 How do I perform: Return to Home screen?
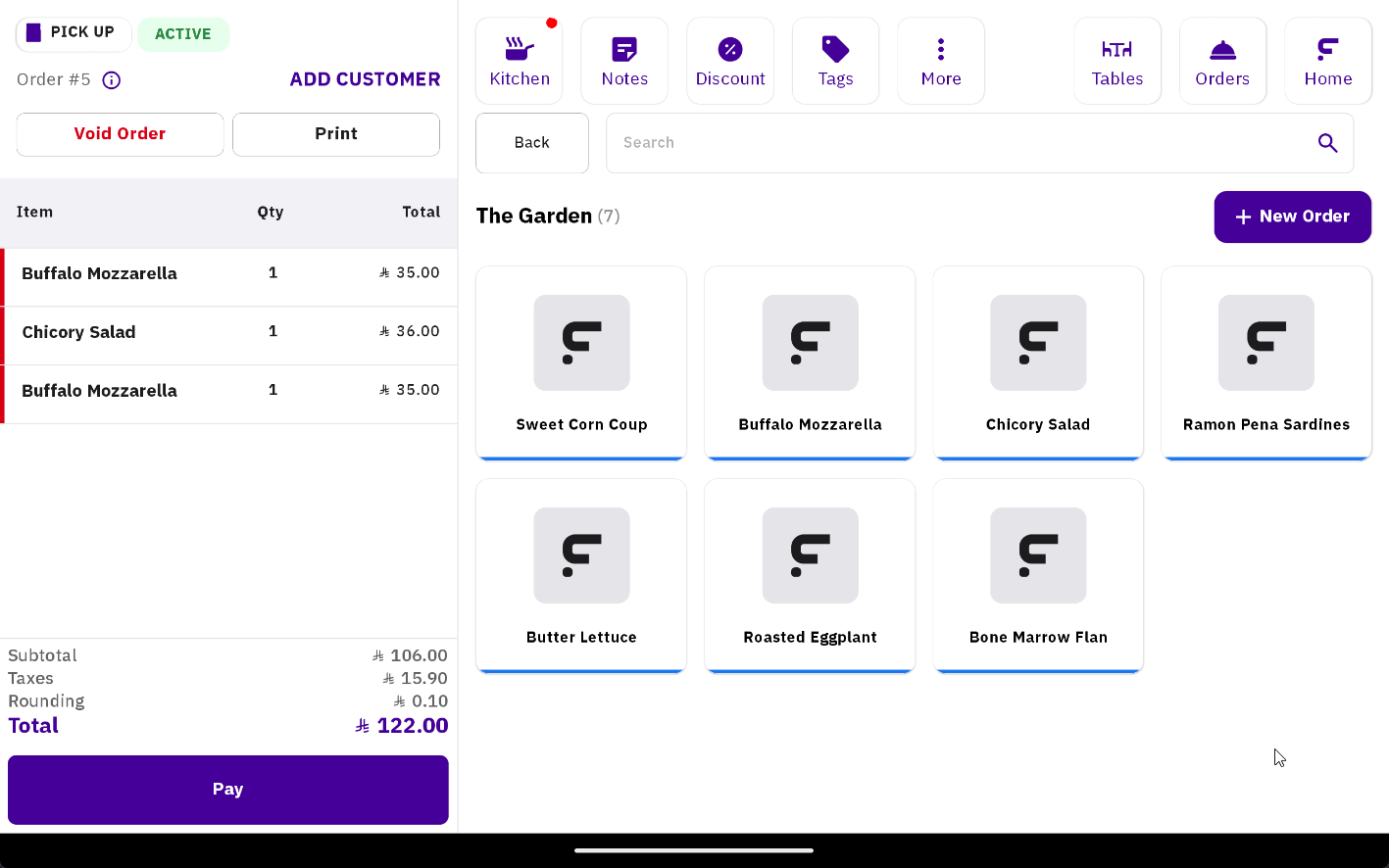[x=1327, y=61]
